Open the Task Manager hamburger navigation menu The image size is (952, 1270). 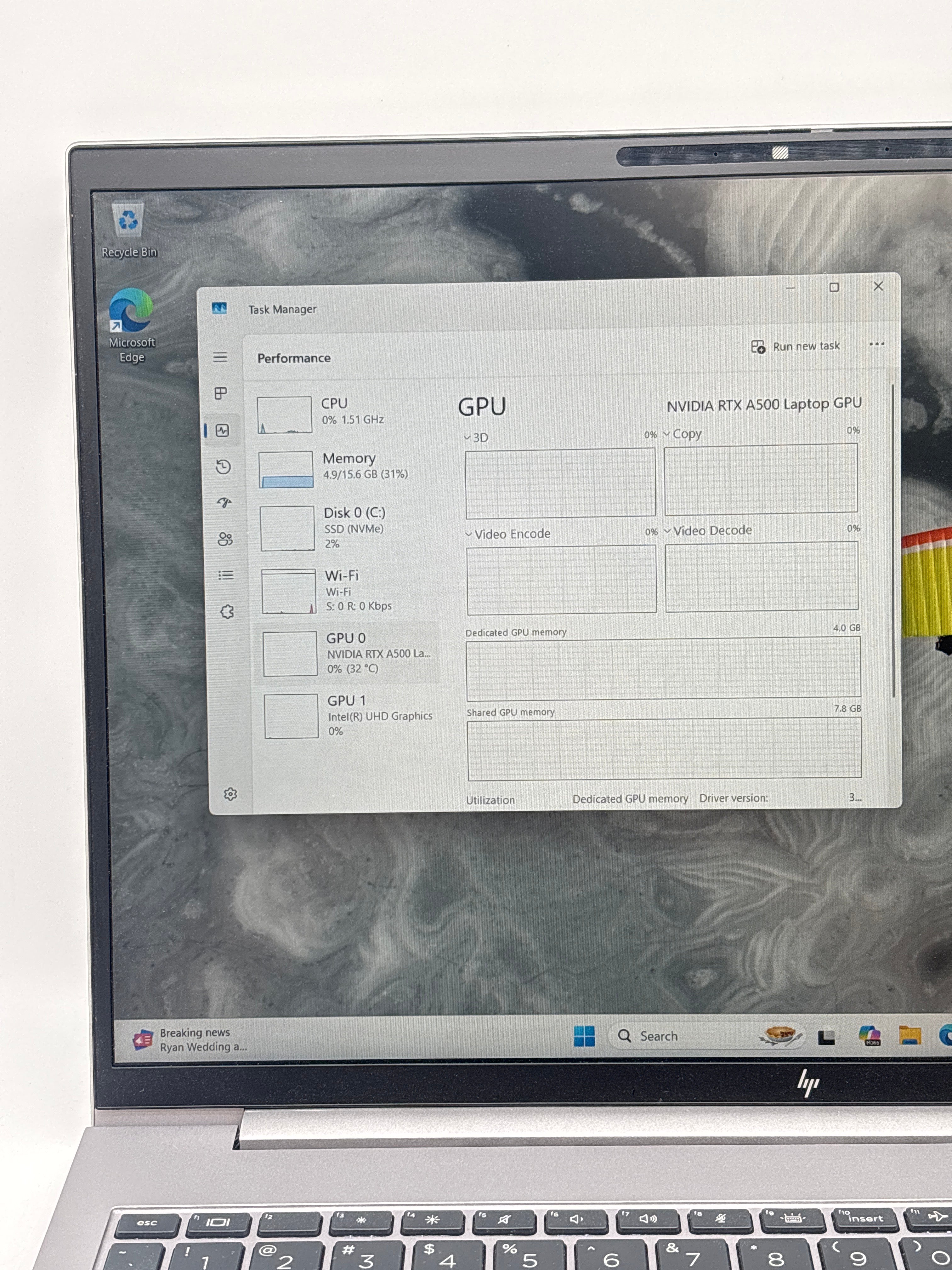click(220, 357)
